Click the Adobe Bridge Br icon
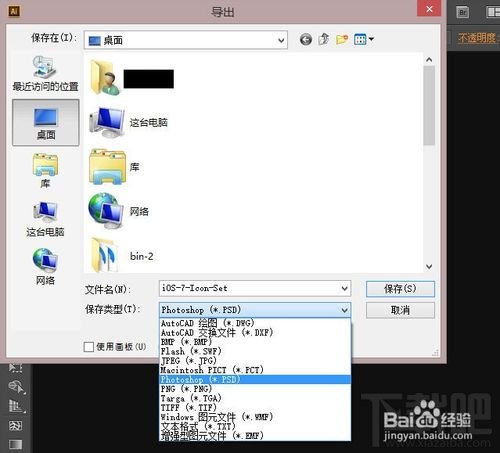This screenshot has height=453, width=500. click(462, 13)
